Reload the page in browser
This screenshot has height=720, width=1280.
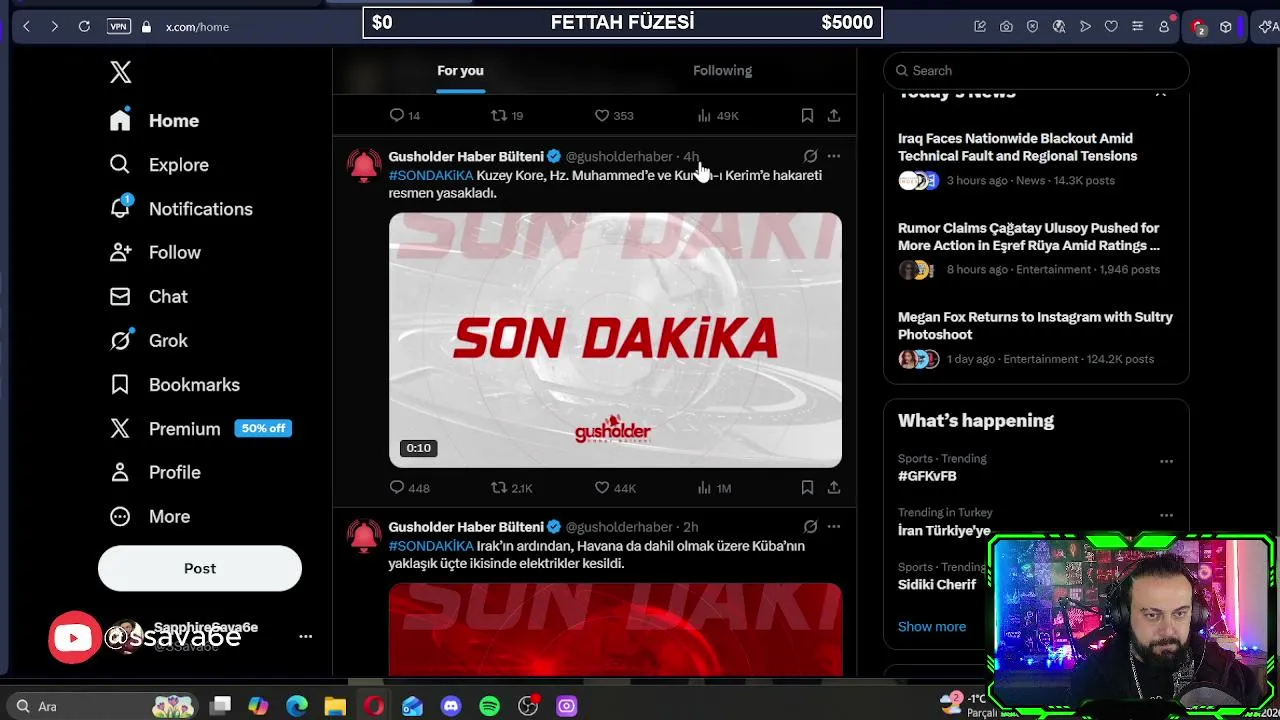84,27
